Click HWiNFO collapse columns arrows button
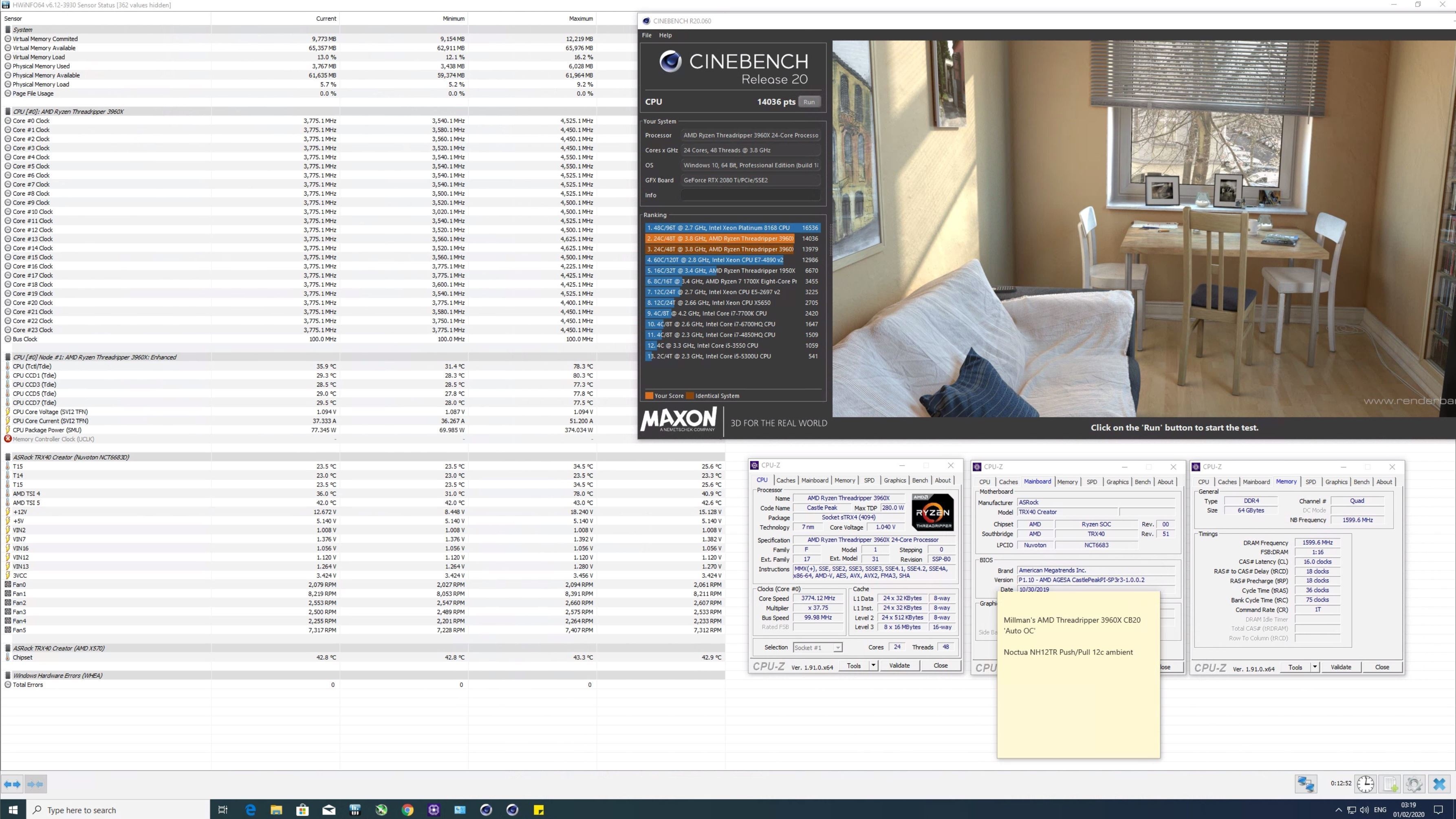This screenshot has height=819, width=1456. coord(35,784)
